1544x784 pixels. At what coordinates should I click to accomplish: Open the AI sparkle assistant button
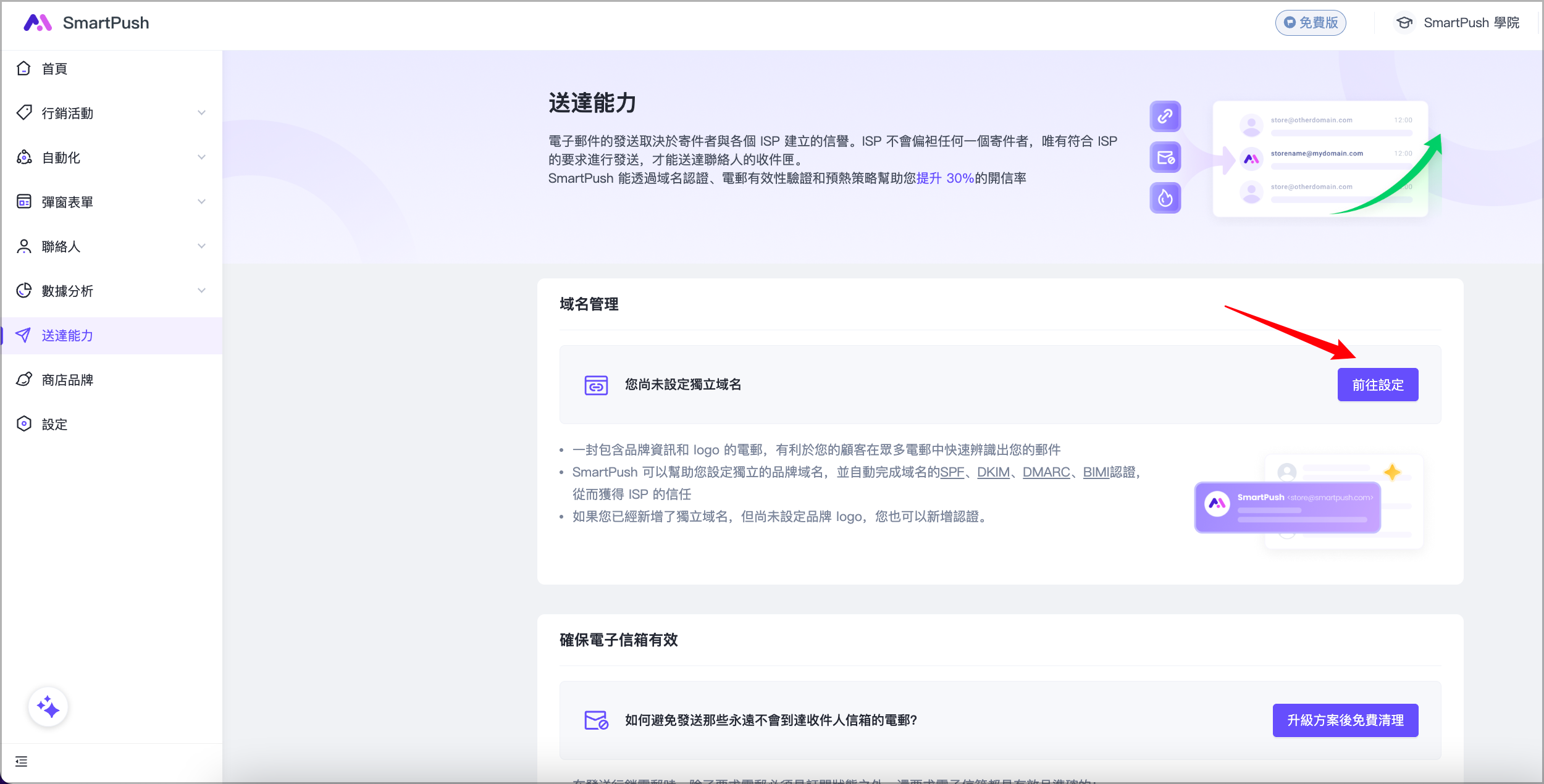click(48, 707)
